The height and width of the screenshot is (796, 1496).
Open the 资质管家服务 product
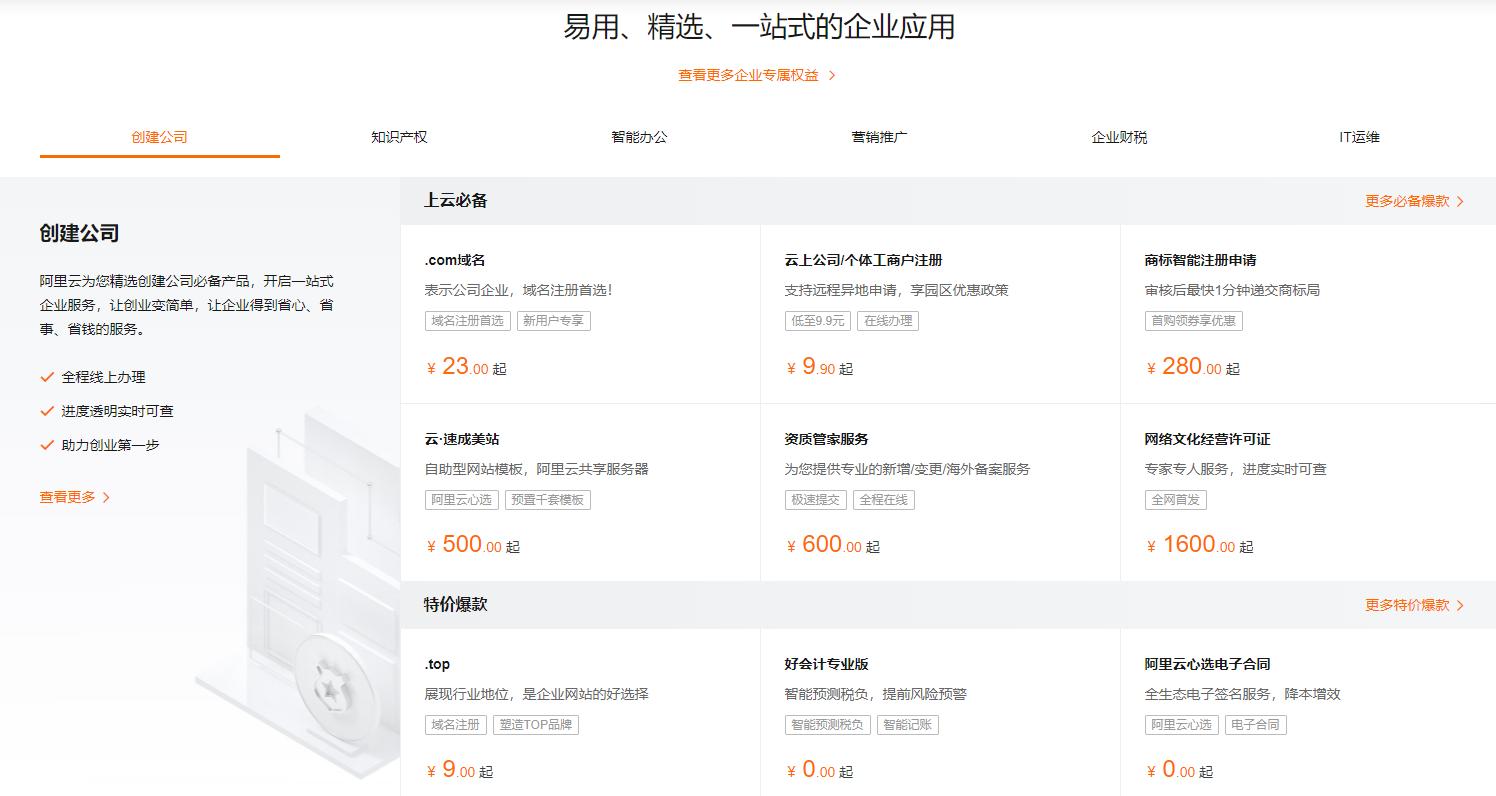(x=940, y=492)
